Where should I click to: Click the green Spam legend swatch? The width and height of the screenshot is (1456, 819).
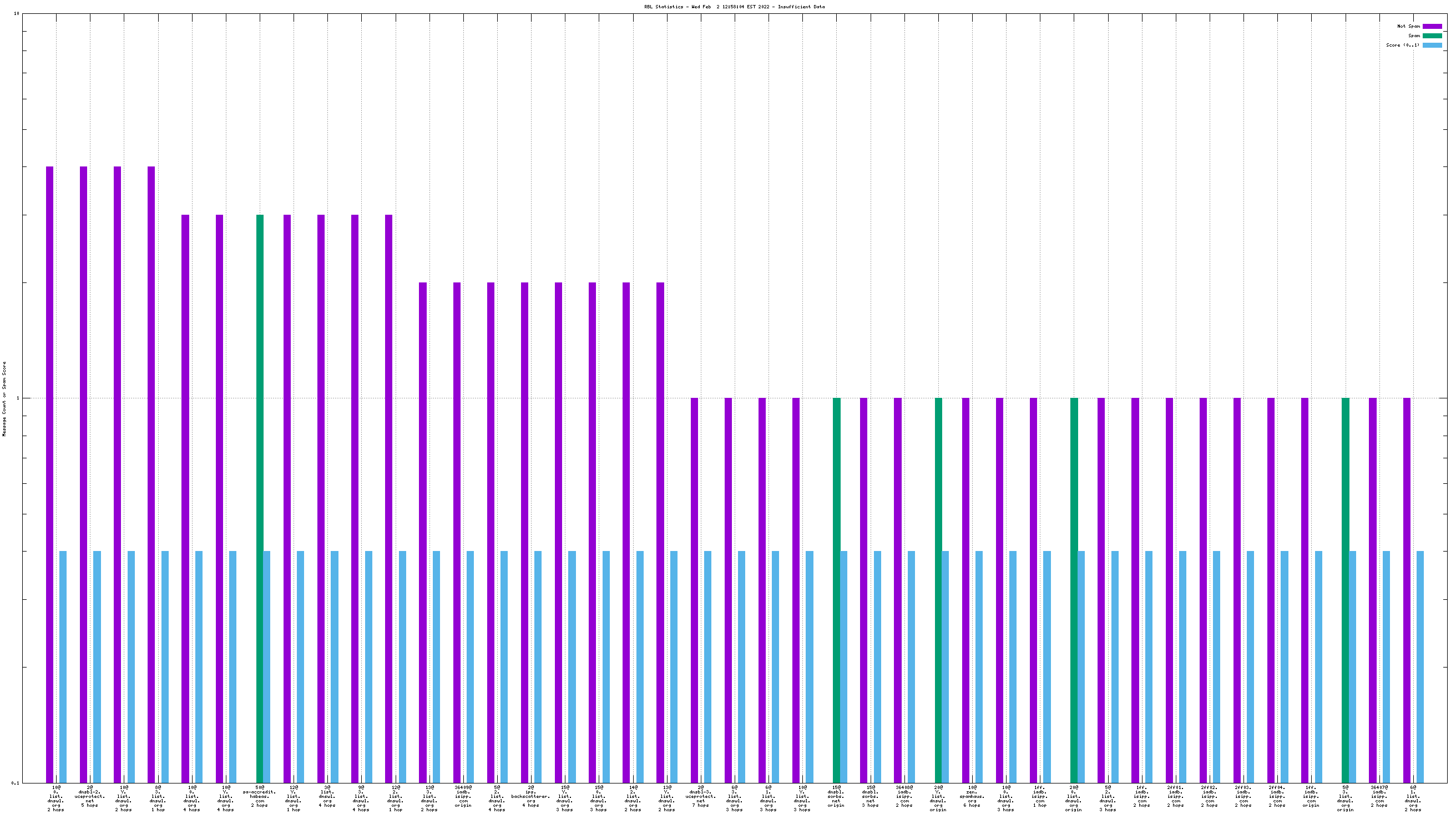(1432, 36)
